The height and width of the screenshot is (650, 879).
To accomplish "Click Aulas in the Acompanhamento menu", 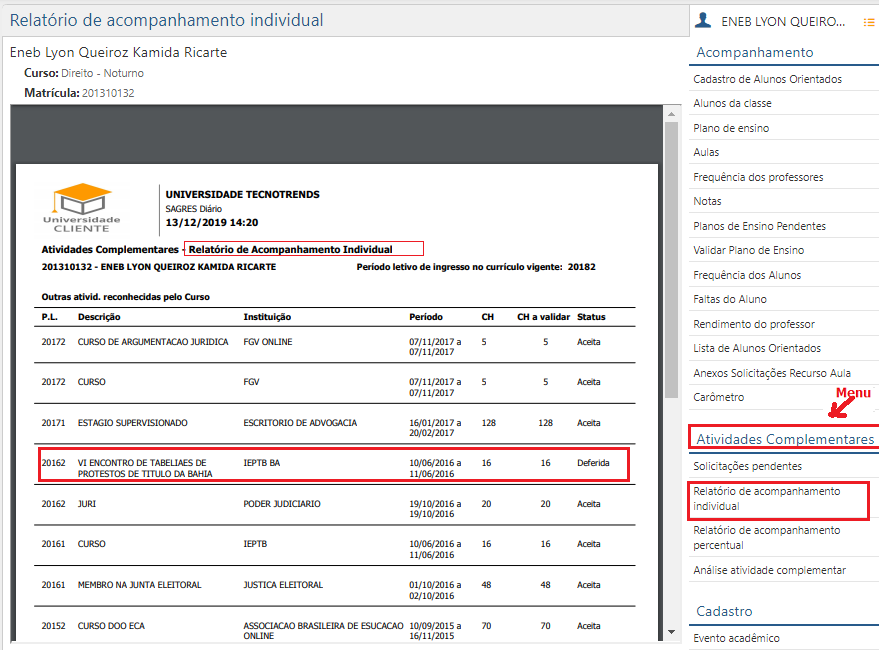I will click(705, 152).
